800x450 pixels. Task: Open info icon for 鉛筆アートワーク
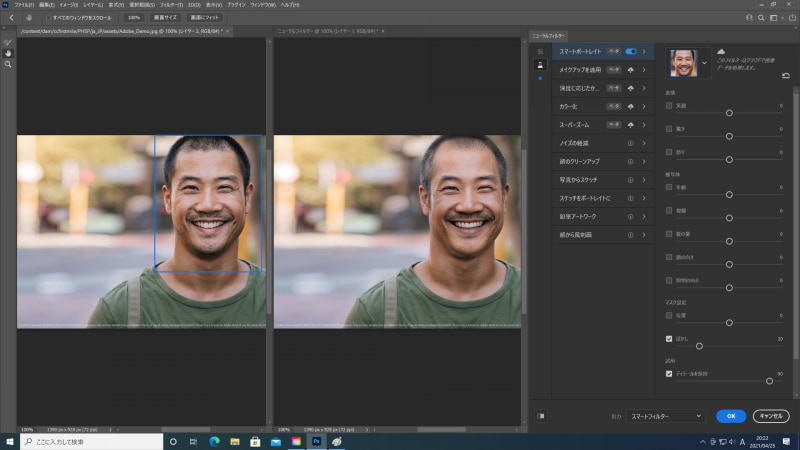(631, 217)
